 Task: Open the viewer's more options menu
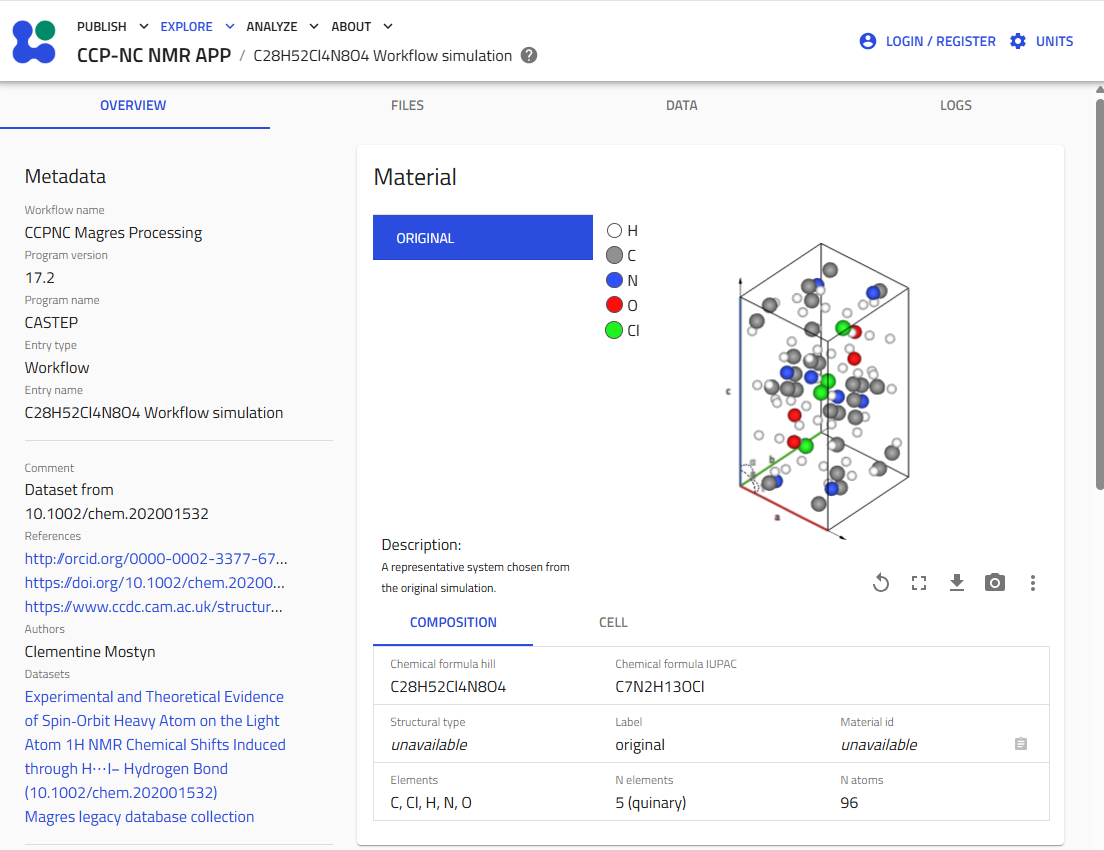1033,583
